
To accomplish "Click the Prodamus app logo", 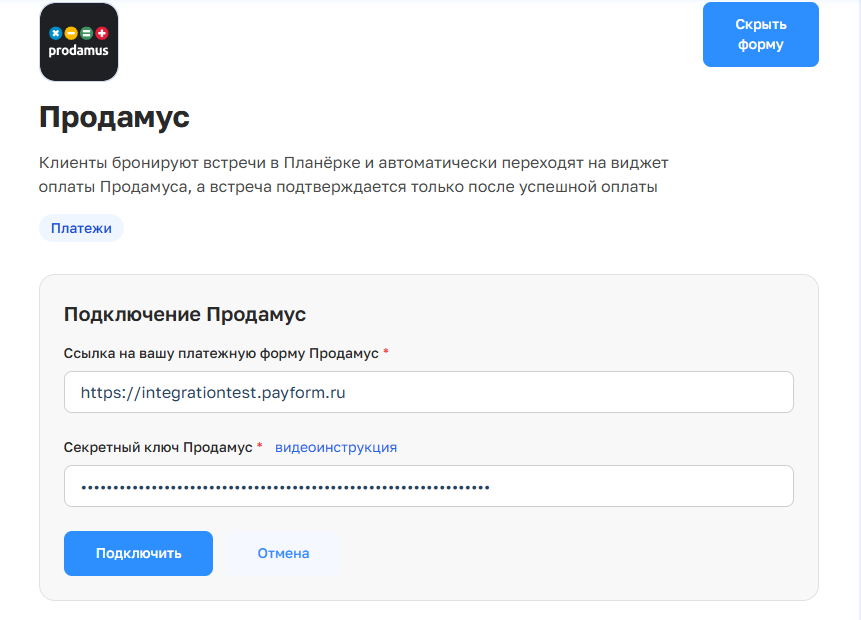I will [79, 42].
